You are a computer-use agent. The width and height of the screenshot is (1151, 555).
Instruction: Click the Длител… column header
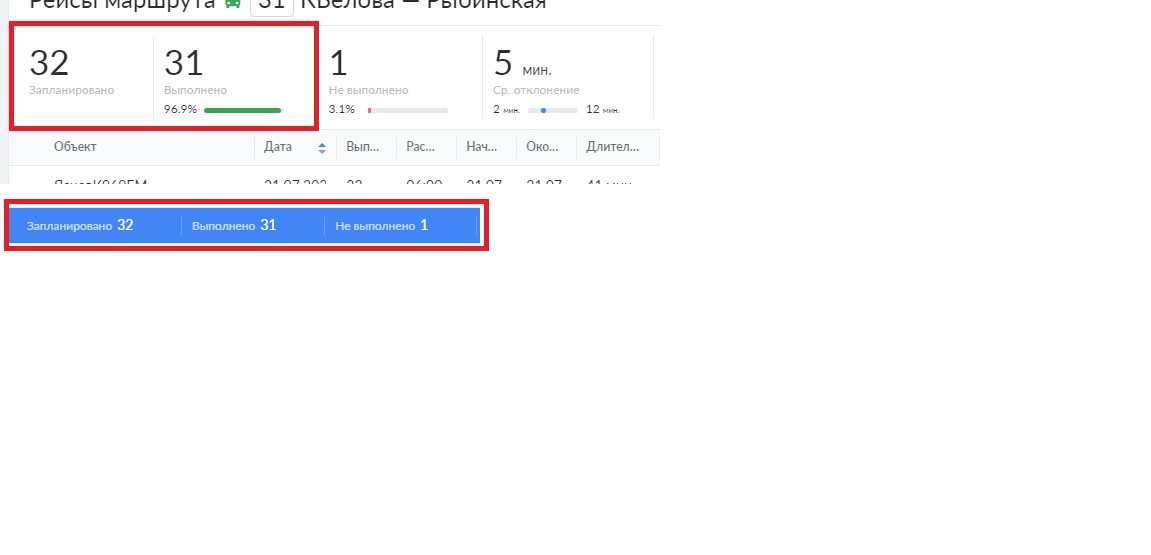[x=612, y=147]
